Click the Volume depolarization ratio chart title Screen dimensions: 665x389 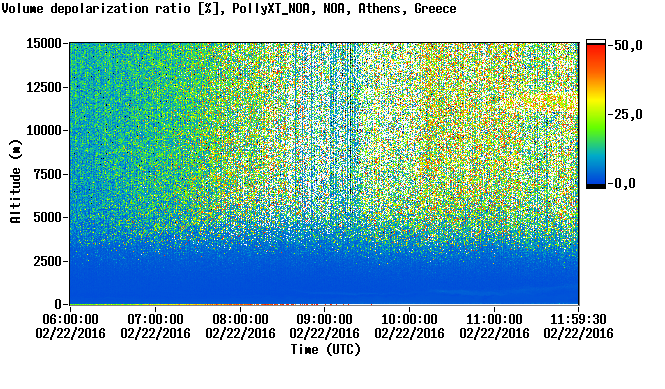click(x=229, y=8)
